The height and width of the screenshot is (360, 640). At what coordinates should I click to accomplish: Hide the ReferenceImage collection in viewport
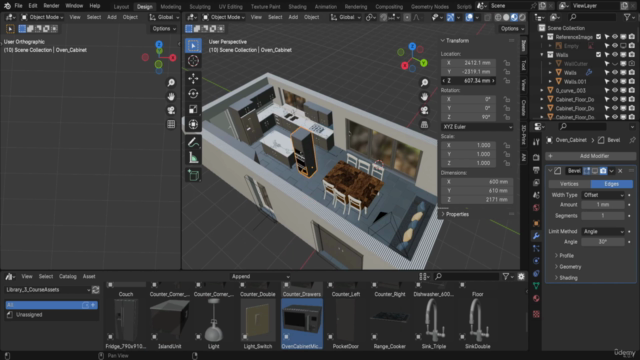(x=615, y=37)
